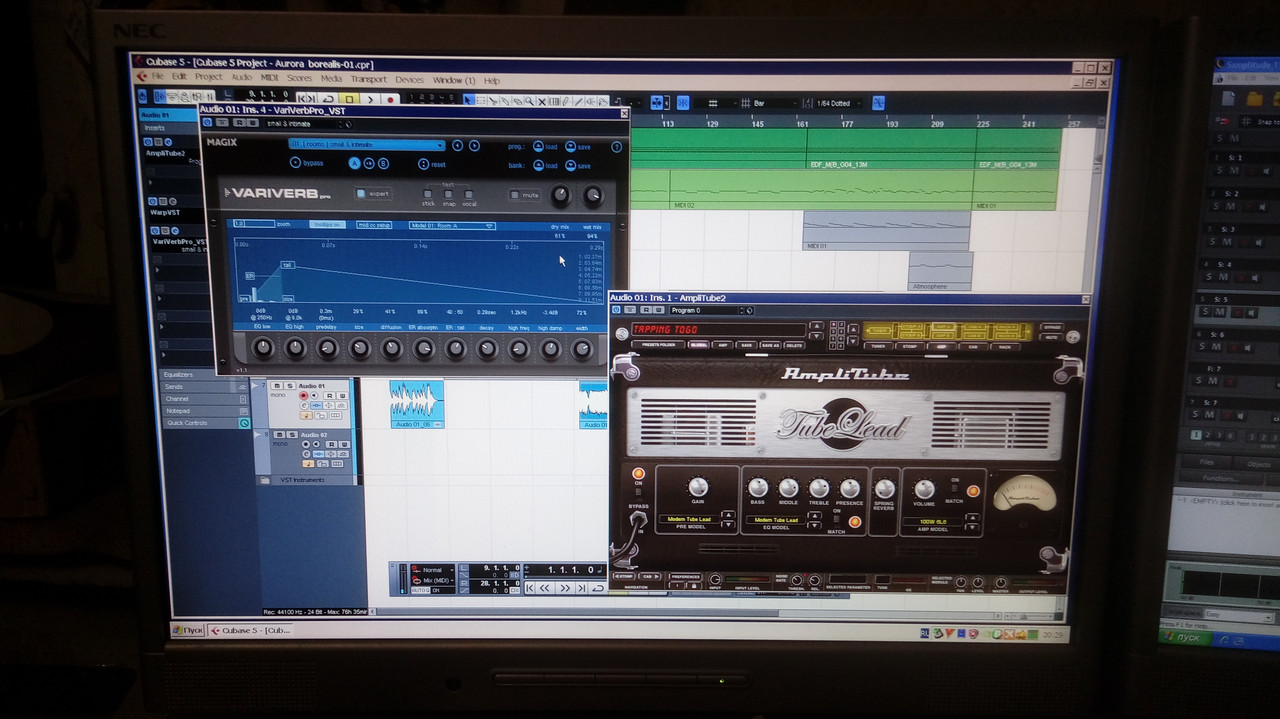Select the Range Selection tool

(481, 101)
